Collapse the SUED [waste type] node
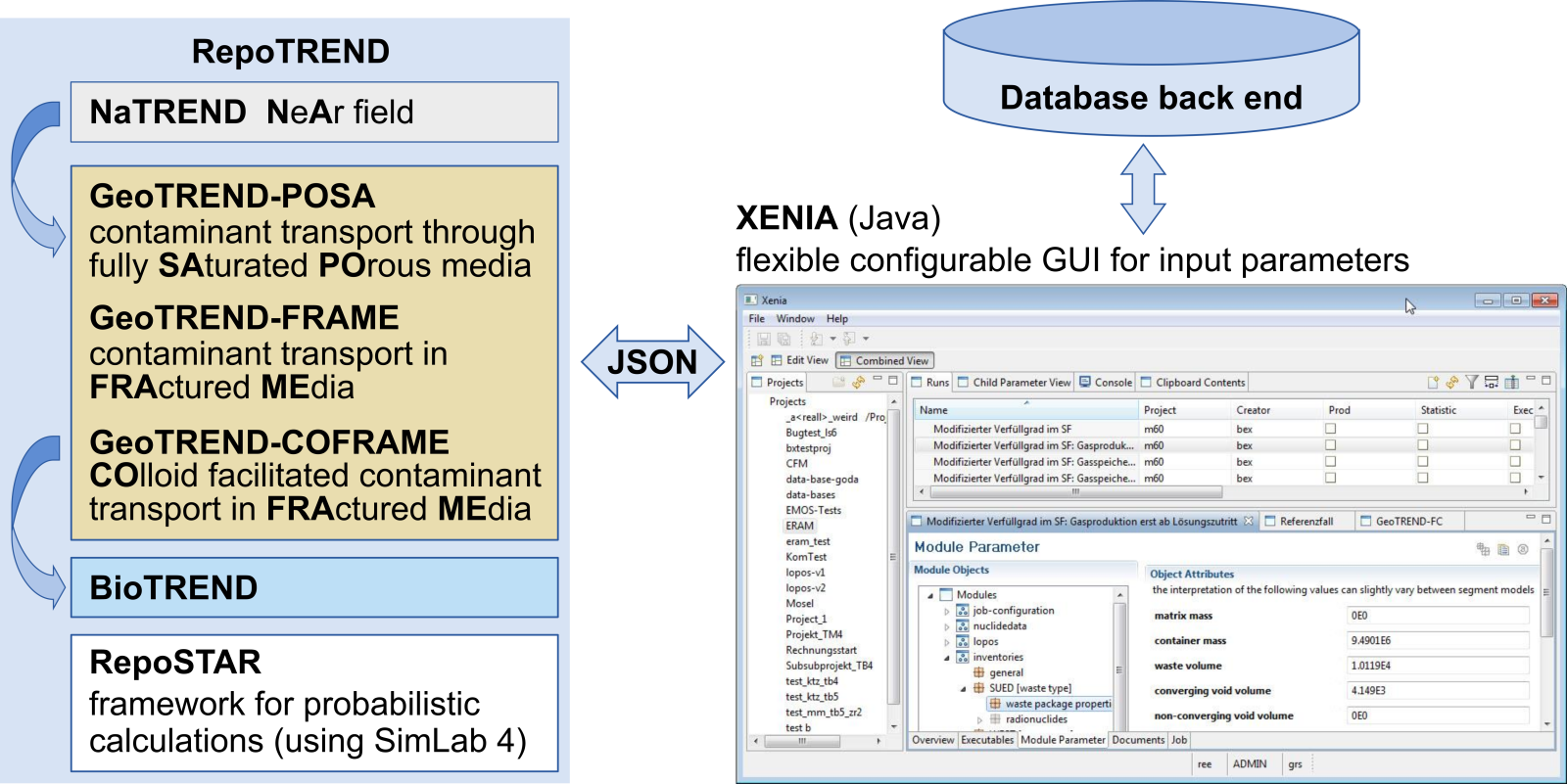Image resolution: width=1567 pixels, height=784 pixels. point(964,689)
